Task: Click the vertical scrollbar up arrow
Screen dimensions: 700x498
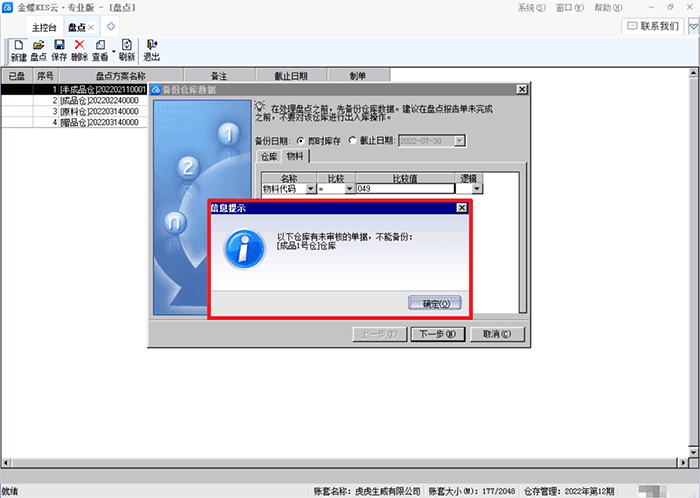Action: point(693,73)
